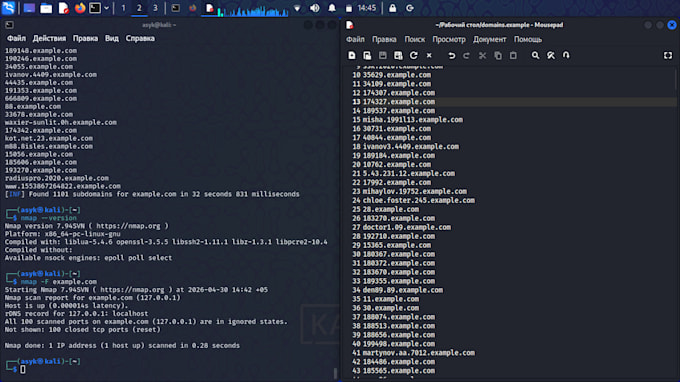
Task: Open Find and Replace icon
Action: click(x=551, y=56)
